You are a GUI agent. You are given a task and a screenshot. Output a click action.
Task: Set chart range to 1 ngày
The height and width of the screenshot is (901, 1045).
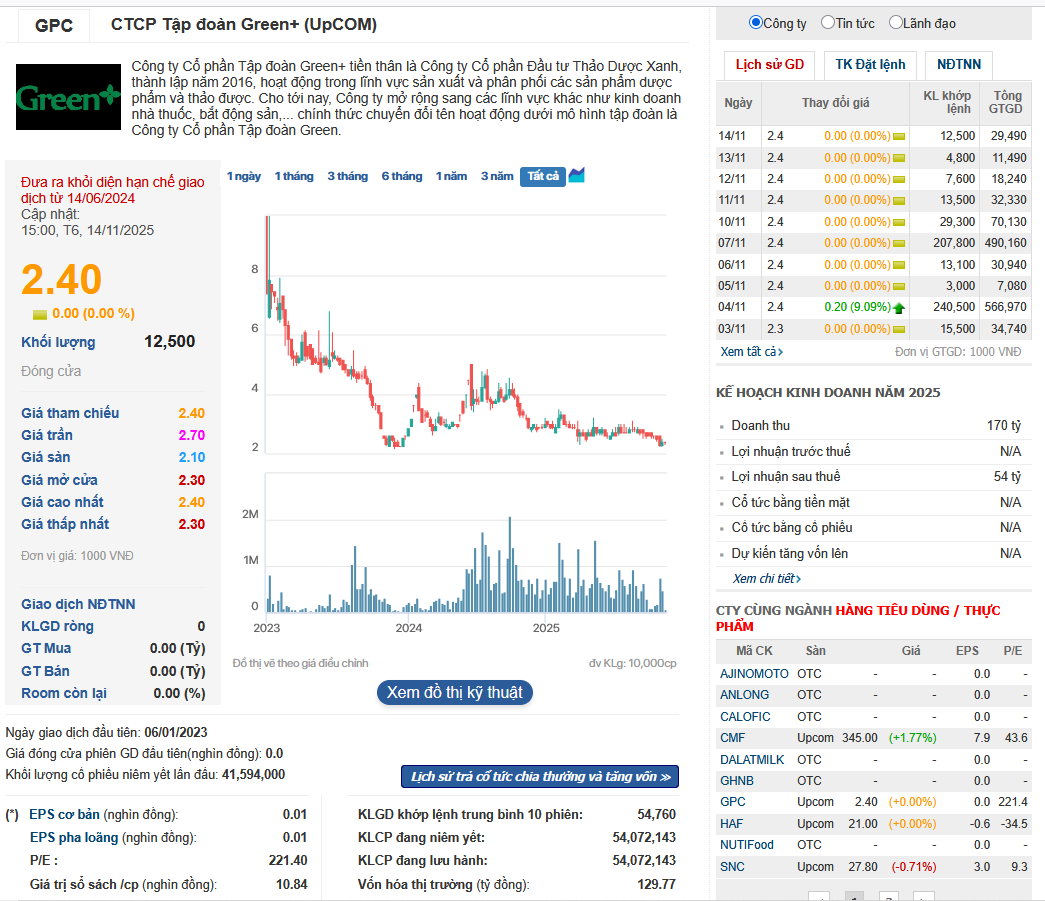click(244, 176)
